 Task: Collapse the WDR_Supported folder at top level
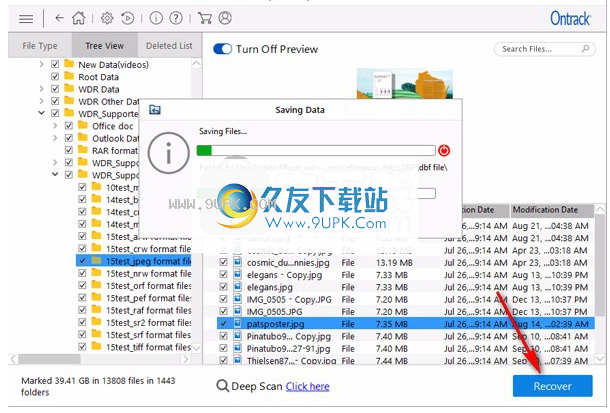(41, 113)
